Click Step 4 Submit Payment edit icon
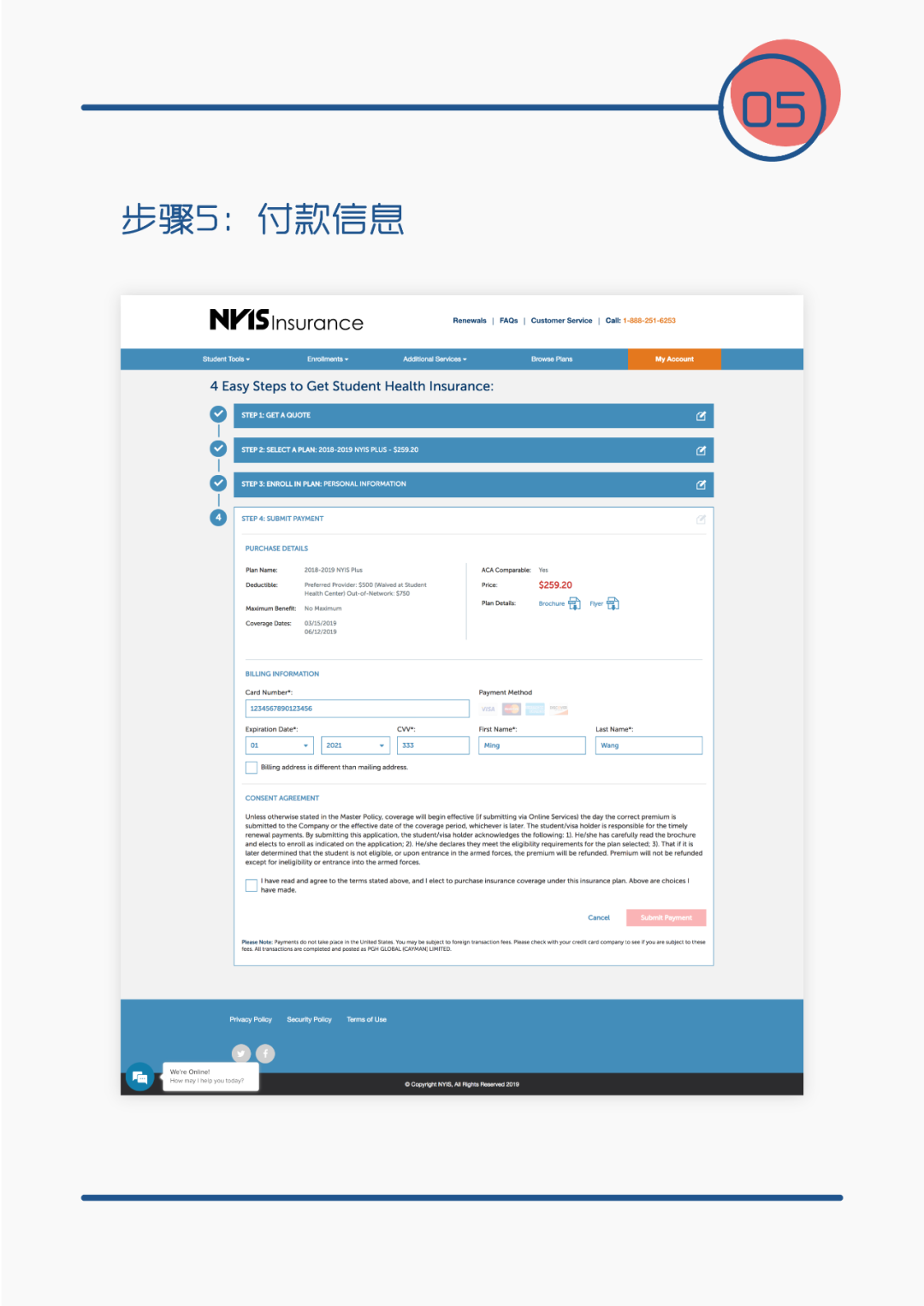 coord(701,519)
